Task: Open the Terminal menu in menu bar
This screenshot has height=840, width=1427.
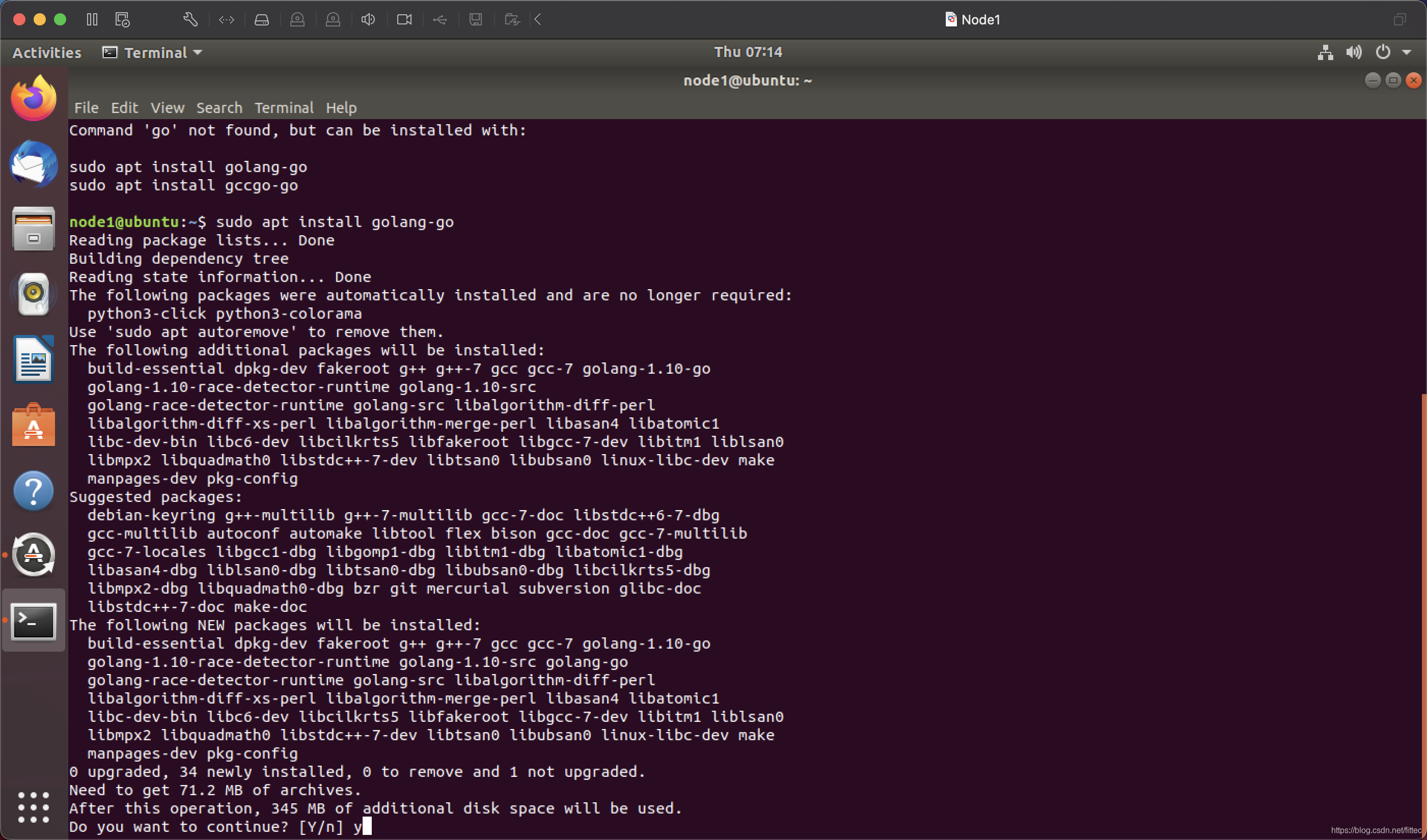Action: pyautogui.click(x=284, y=107)
